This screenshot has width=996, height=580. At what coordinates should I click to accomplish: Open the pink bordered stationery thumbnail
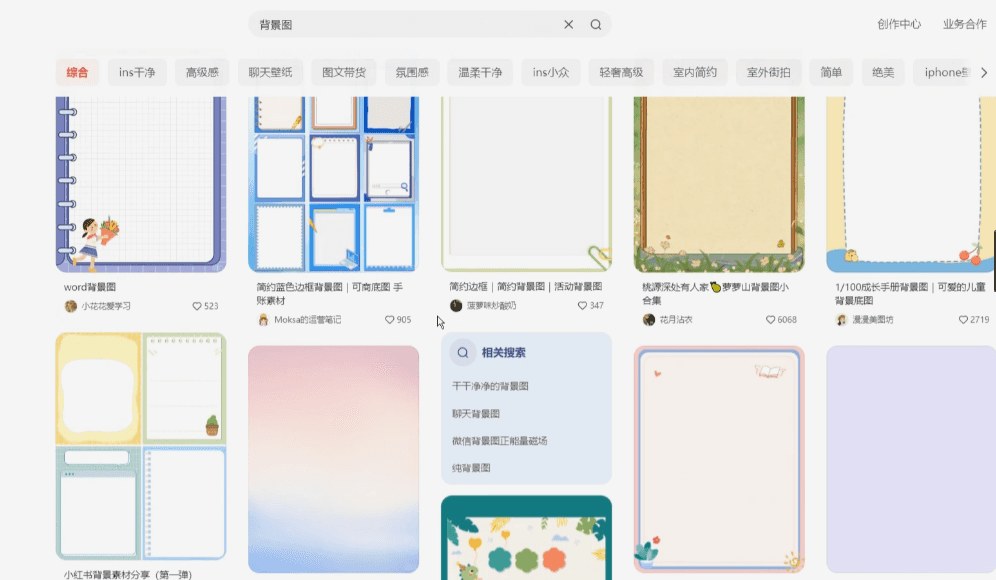(719, 459)
